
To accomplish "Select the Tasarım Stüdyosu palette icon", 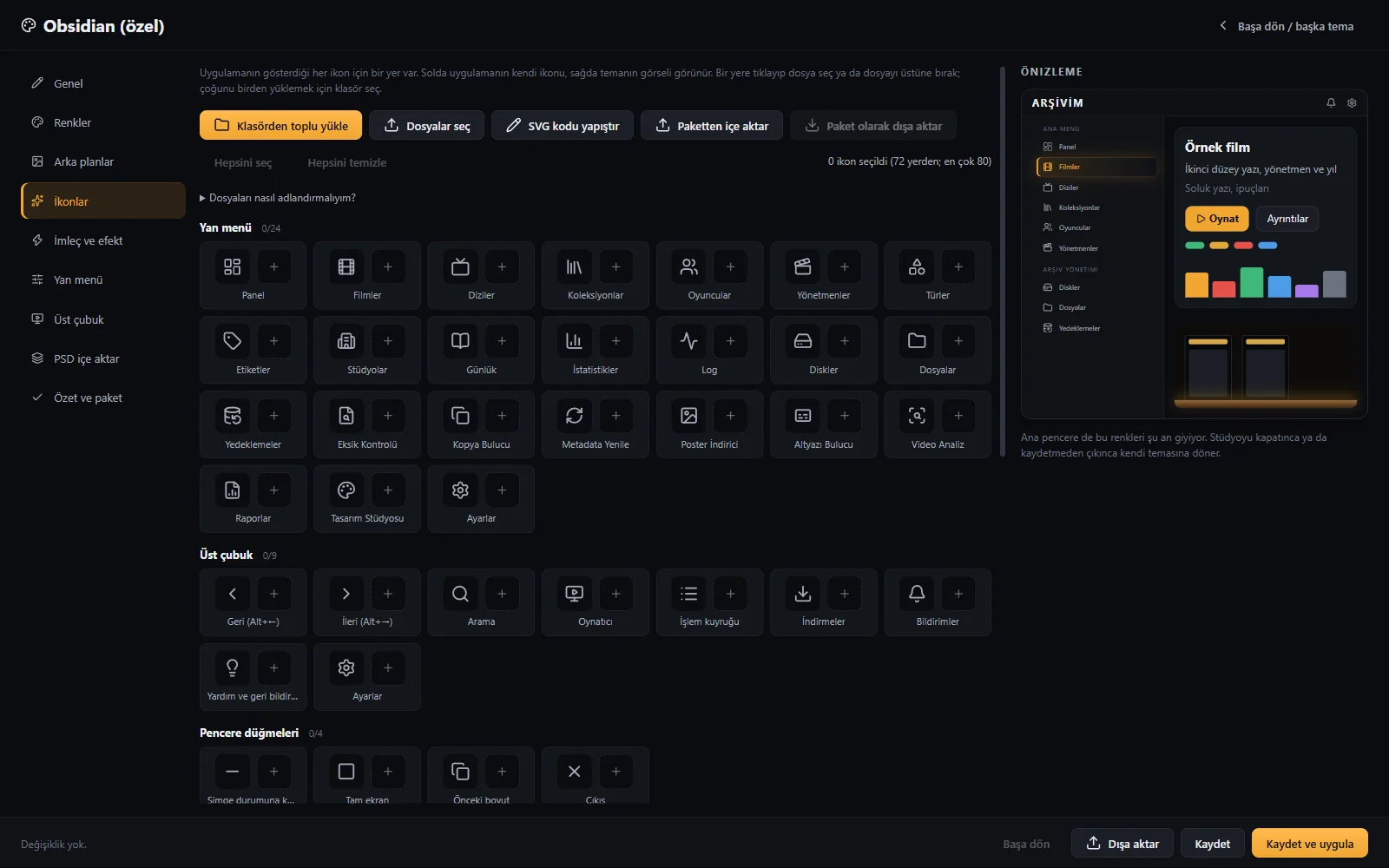I will tap(346, 490).
